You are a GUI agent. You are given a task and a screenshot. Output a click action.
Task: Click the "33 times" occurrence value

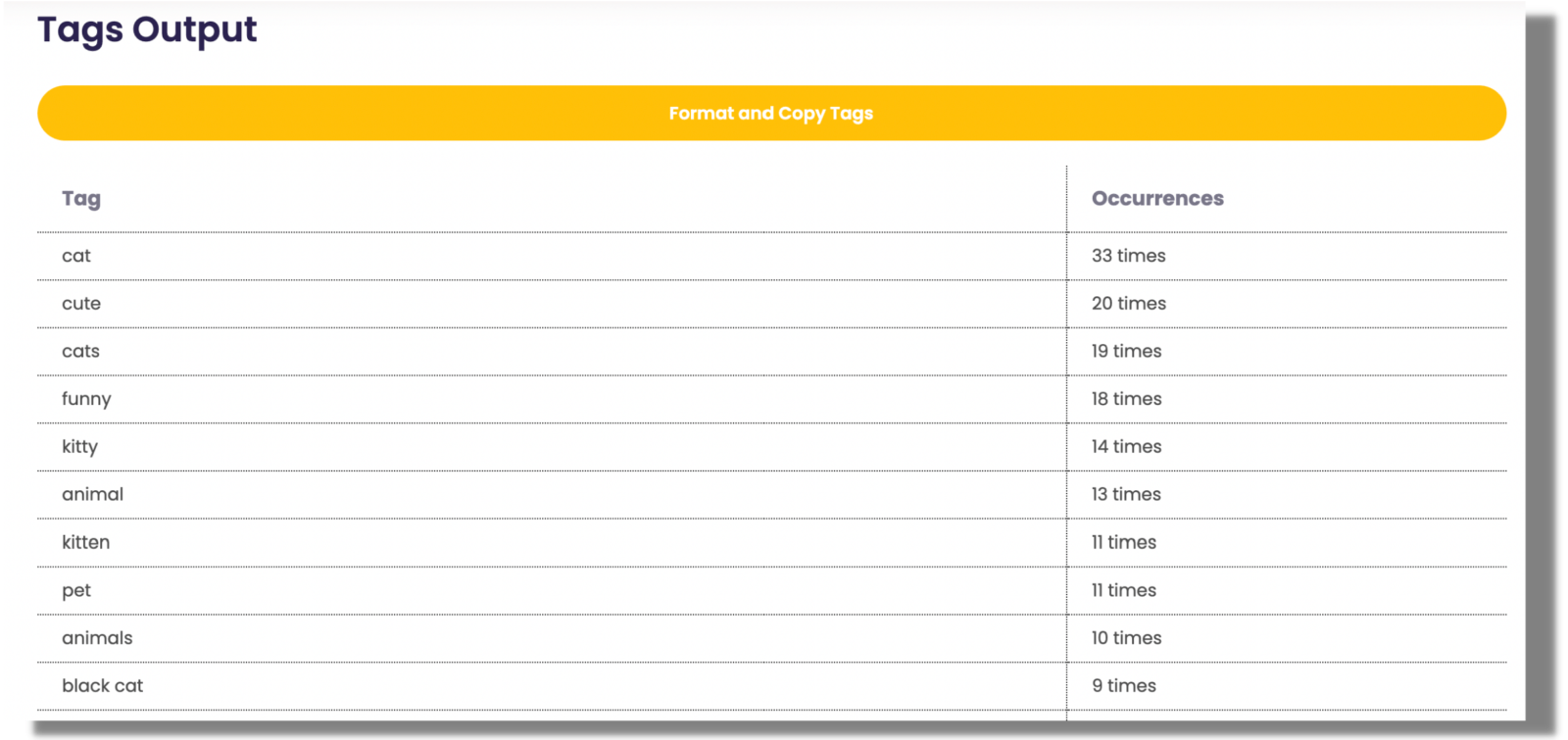tap(1128, 256)
